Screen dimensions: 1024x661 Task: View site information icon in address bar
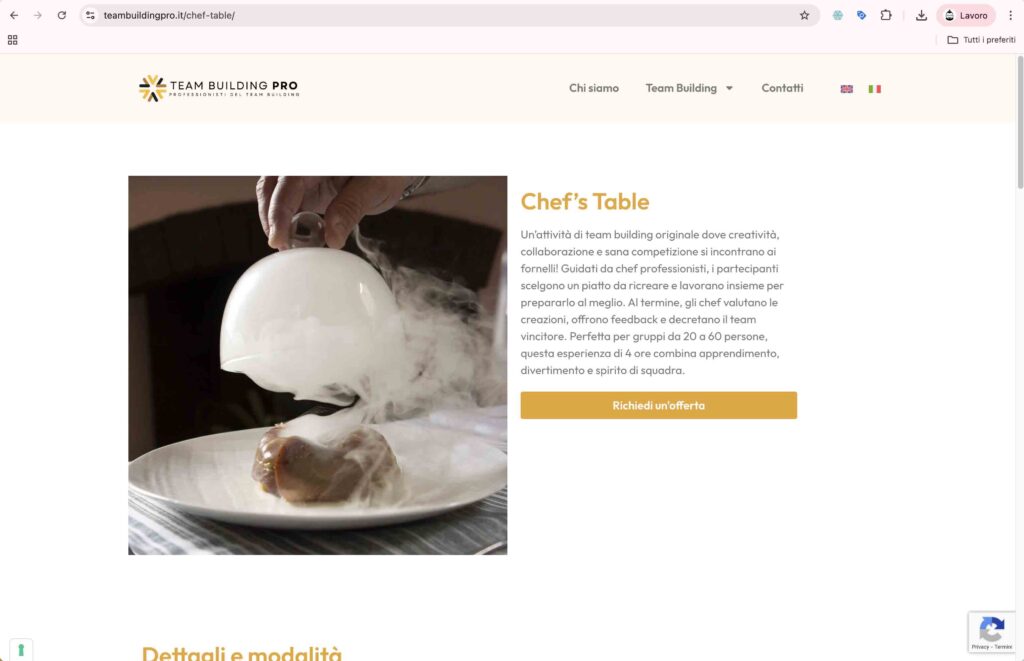90,15
